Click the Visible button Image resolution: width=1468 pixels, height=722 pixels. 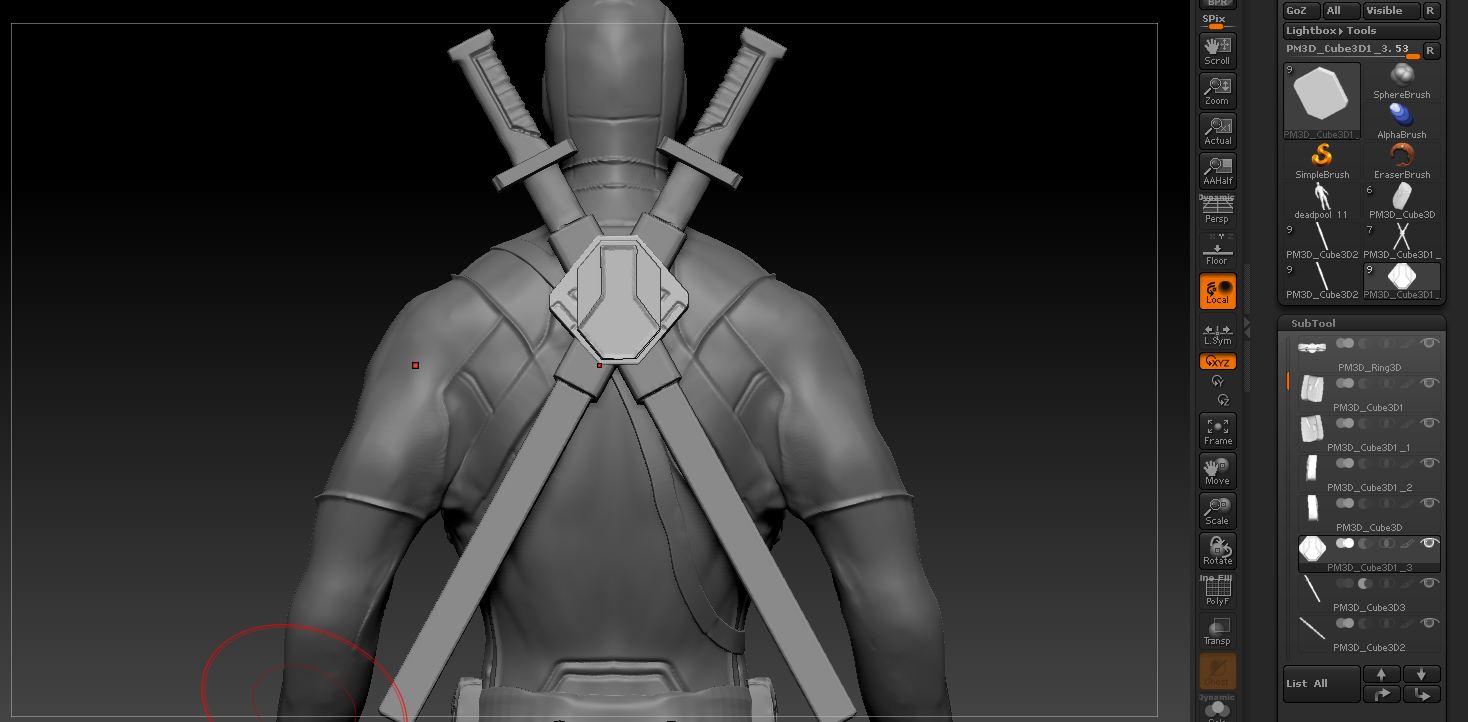1390,11
